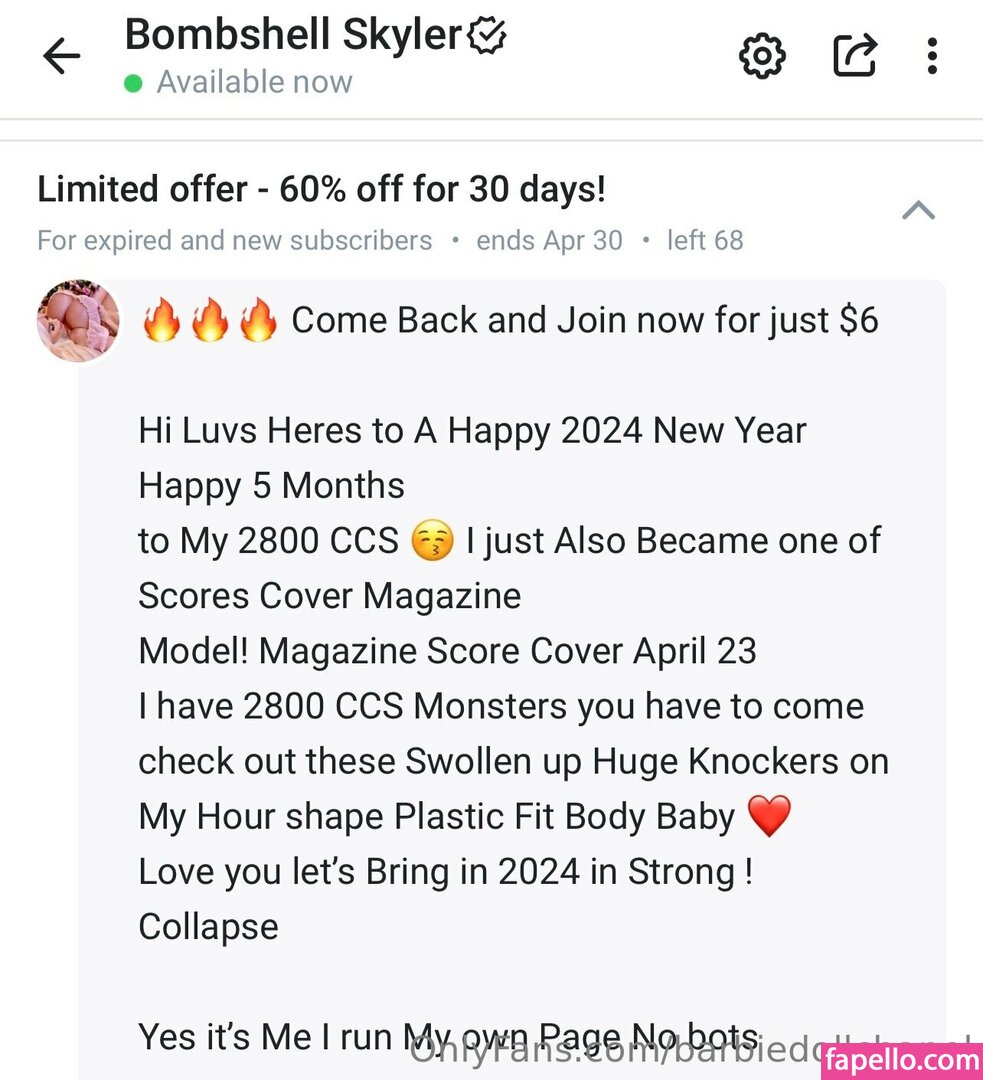Viewport: 983px width, 1080px height.
Task: Click the Available now status text
Action: (x=254, y=82)
